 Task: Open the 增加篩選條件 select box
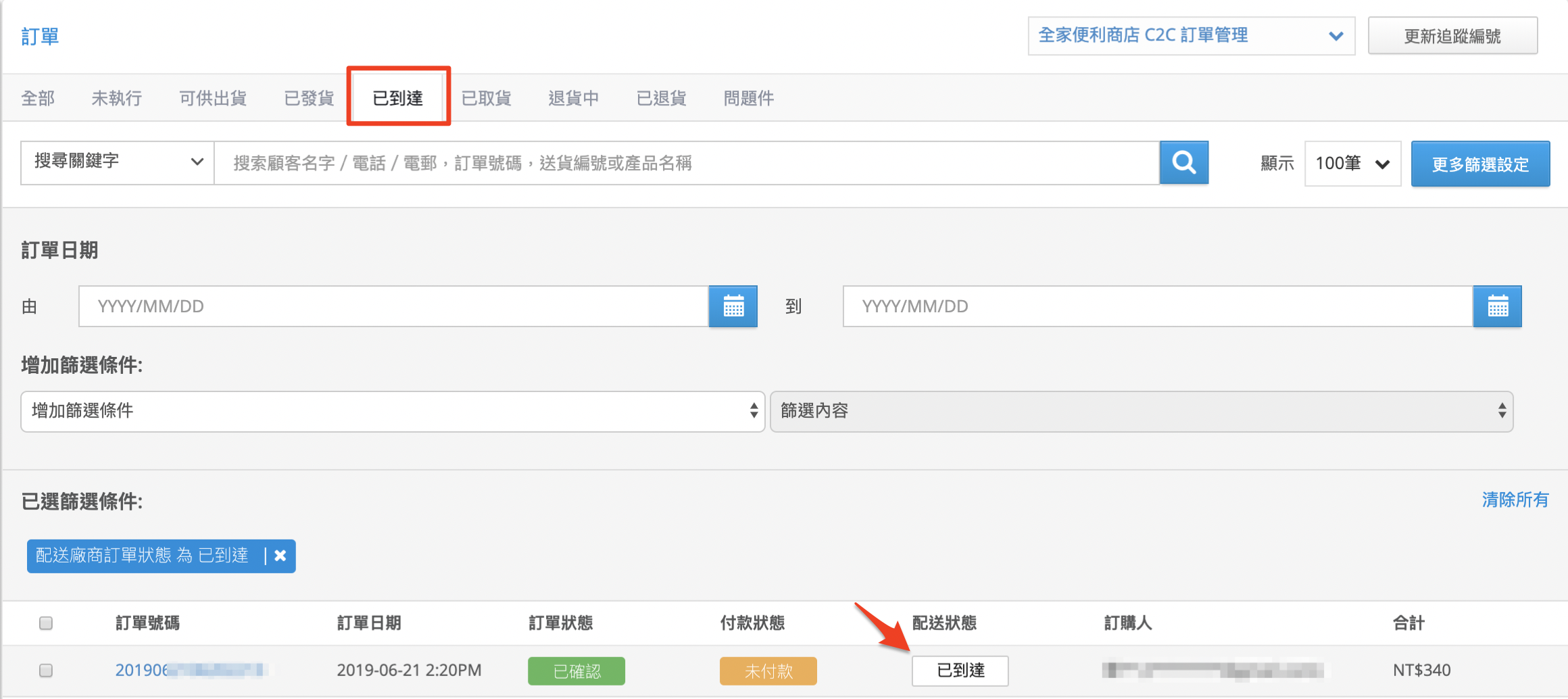(393, 411)
